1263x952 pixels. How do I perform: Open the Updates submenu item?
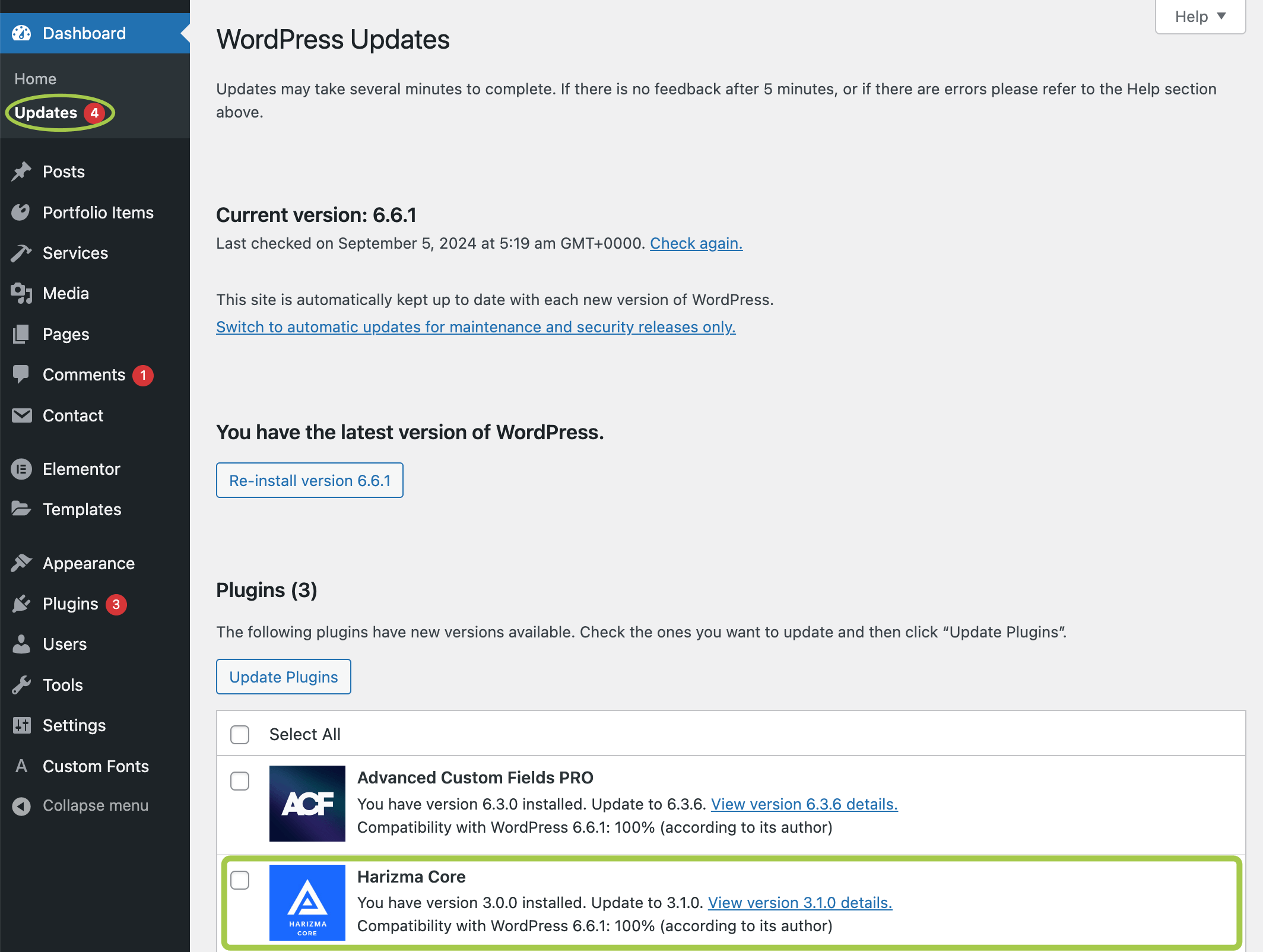(x=46, y=113)
